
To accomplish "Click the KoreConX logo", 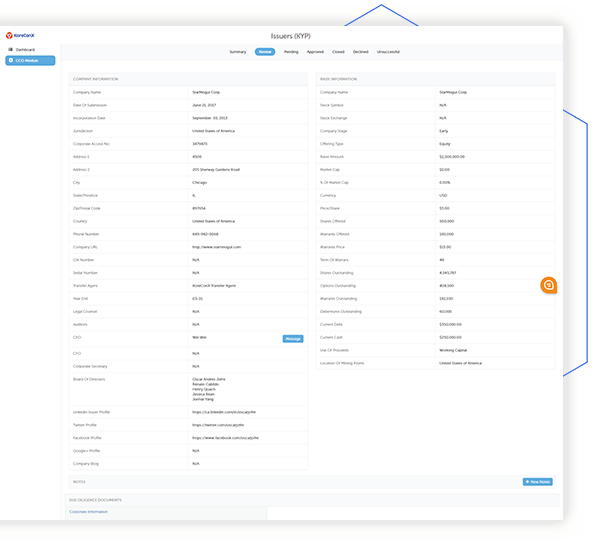I will (20, 36).
